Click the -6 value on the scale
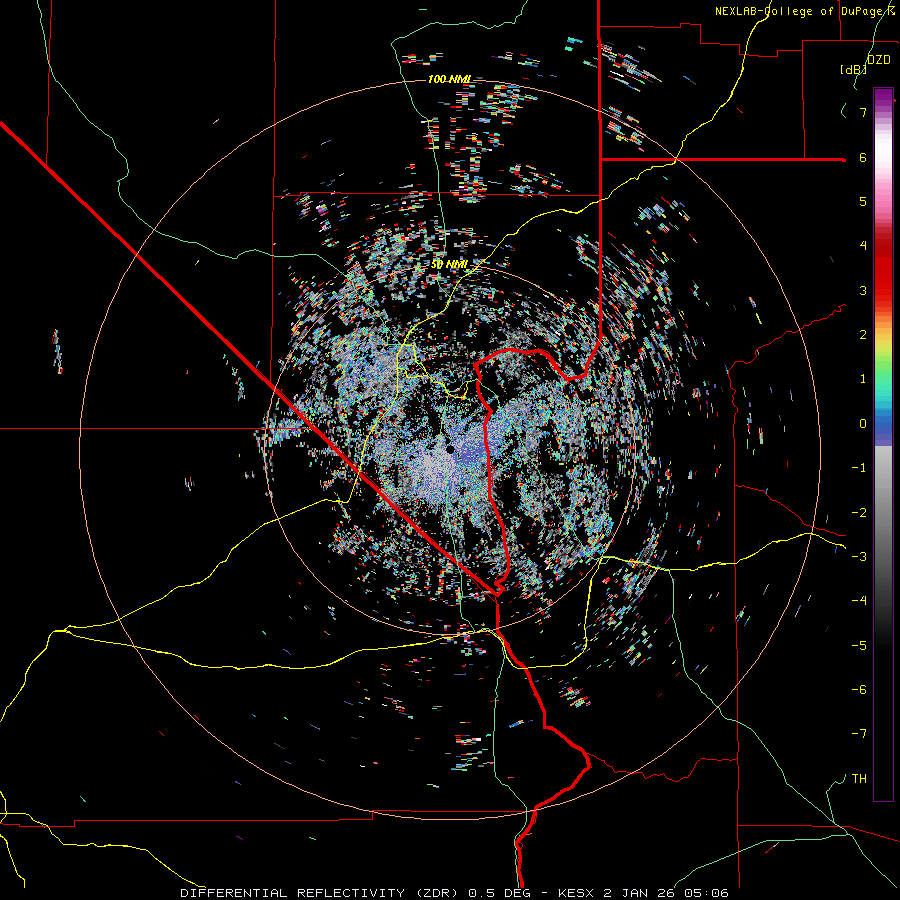This screenshot has height=900, width=900. tap(859, 690)
